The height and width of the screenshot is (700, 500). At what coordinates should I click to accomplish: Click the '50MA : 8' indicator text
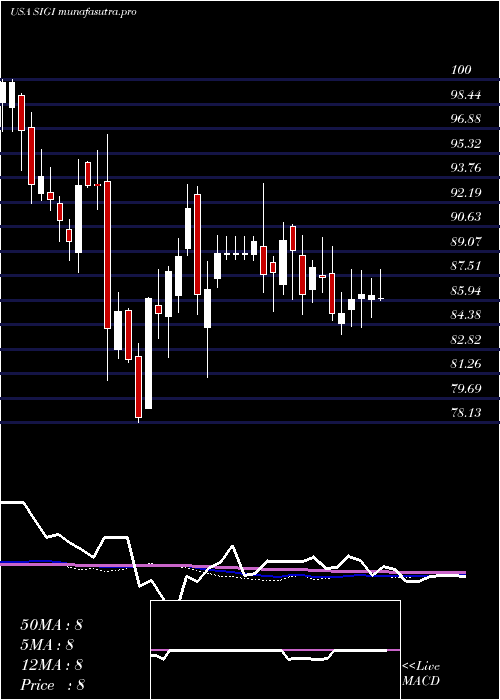(51, 625)
